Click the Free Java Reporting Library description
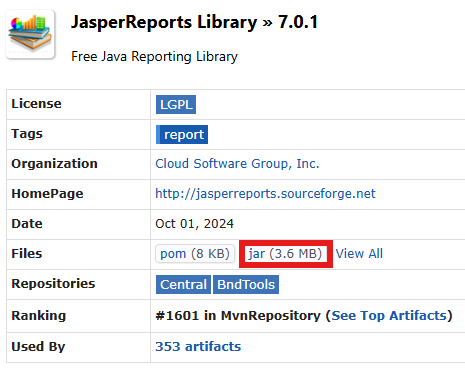465x372 pixels. coord(154,57)
